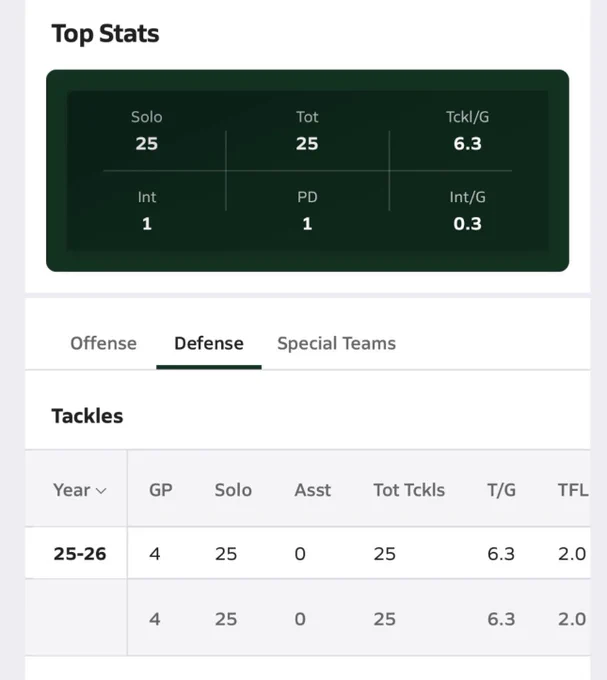Viewport: 607px width, 680px height.
Task: Select the 25-26 season row
Action: 308,553
